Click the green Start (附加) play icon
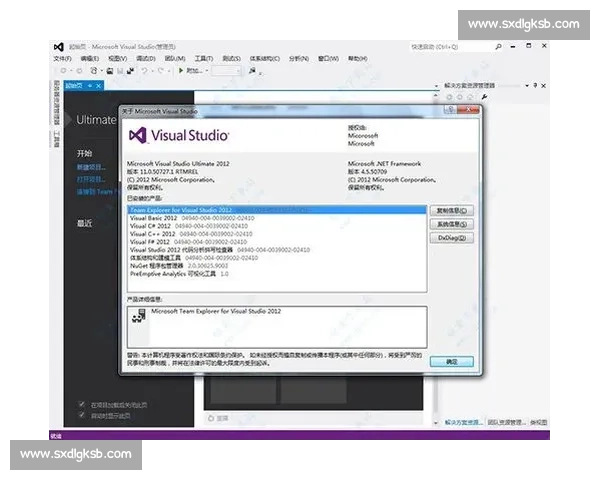The image size is (600, 480). click(x=181, y=70)
